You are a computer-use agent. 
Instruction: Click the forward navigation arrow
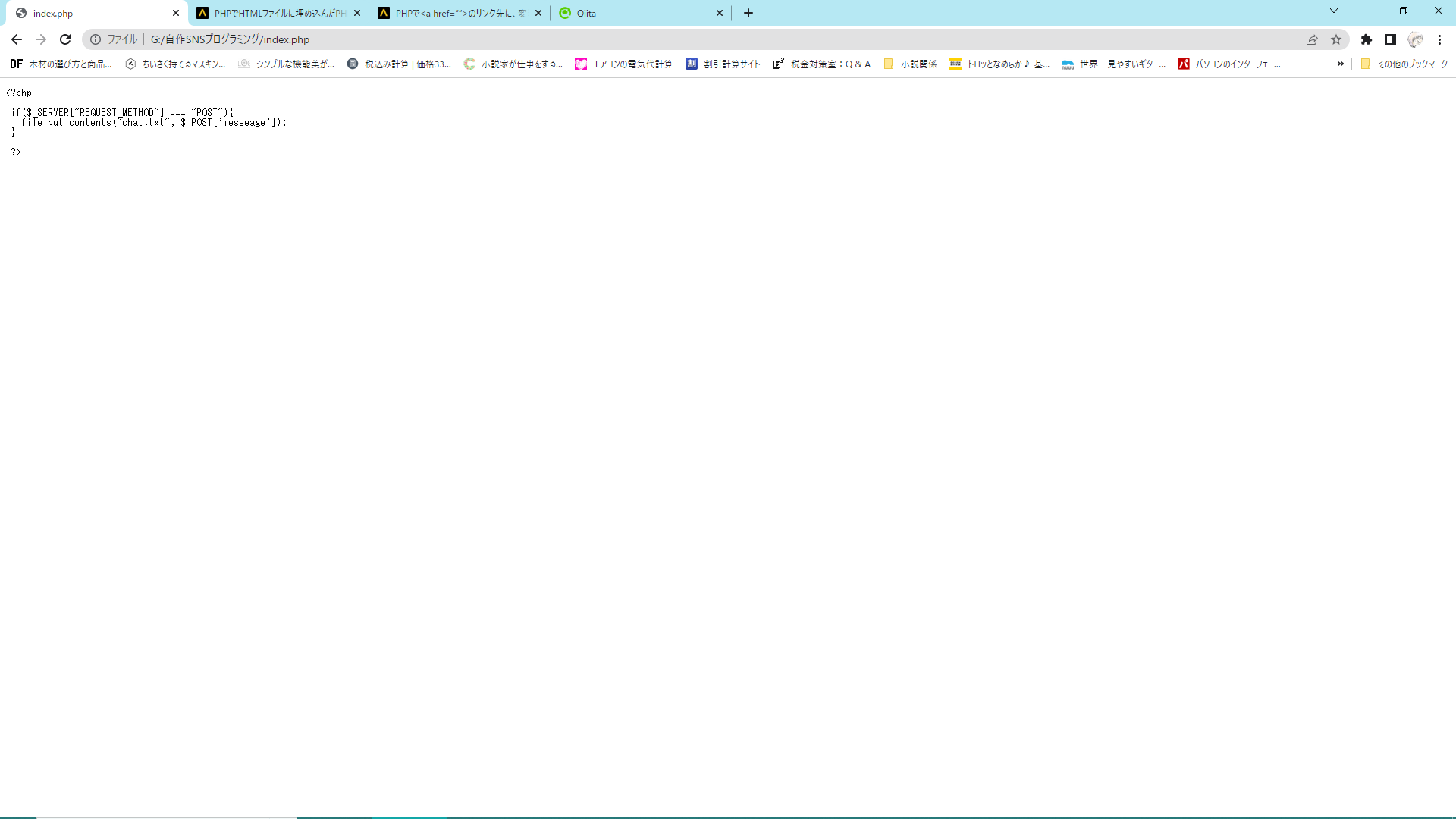40,39
